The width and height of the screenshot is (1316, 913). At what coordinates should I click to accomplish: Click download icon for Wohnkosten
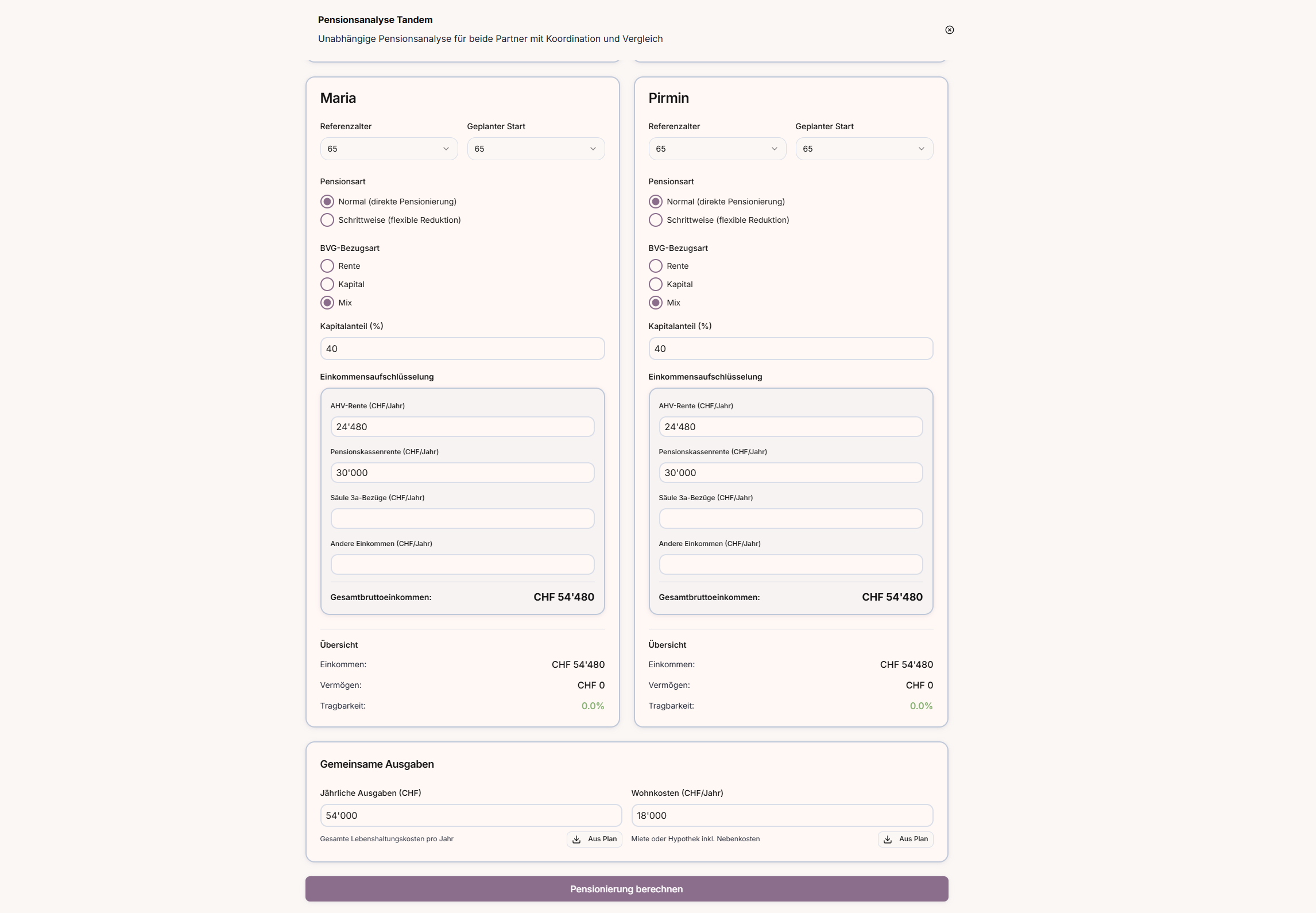[888, 839]
